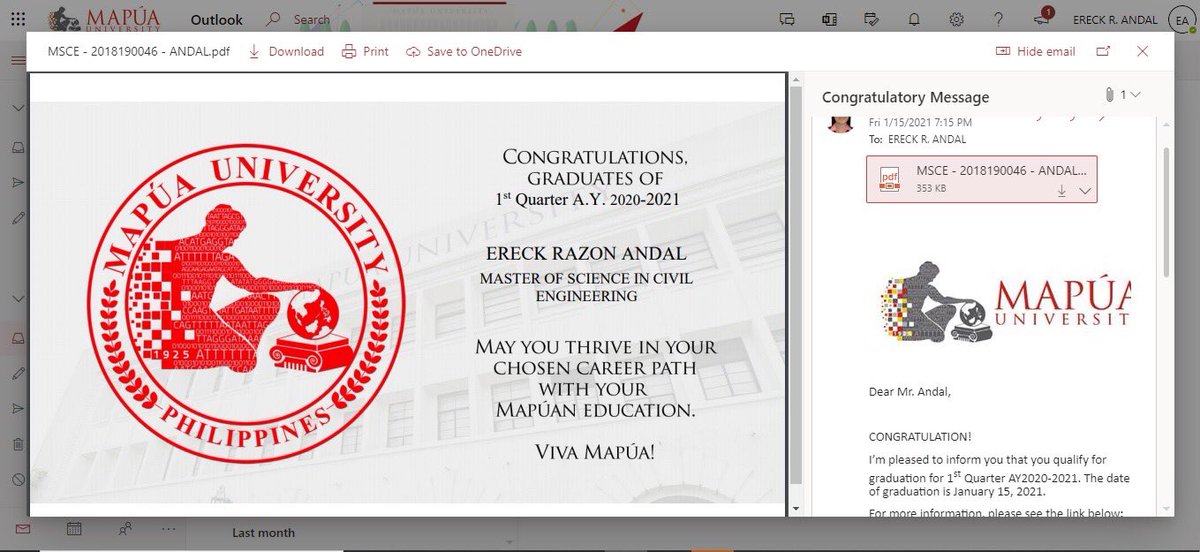This screenshot has width=1200, height=552.
Task: Open the My Day tasks icon
Action: 871,19
